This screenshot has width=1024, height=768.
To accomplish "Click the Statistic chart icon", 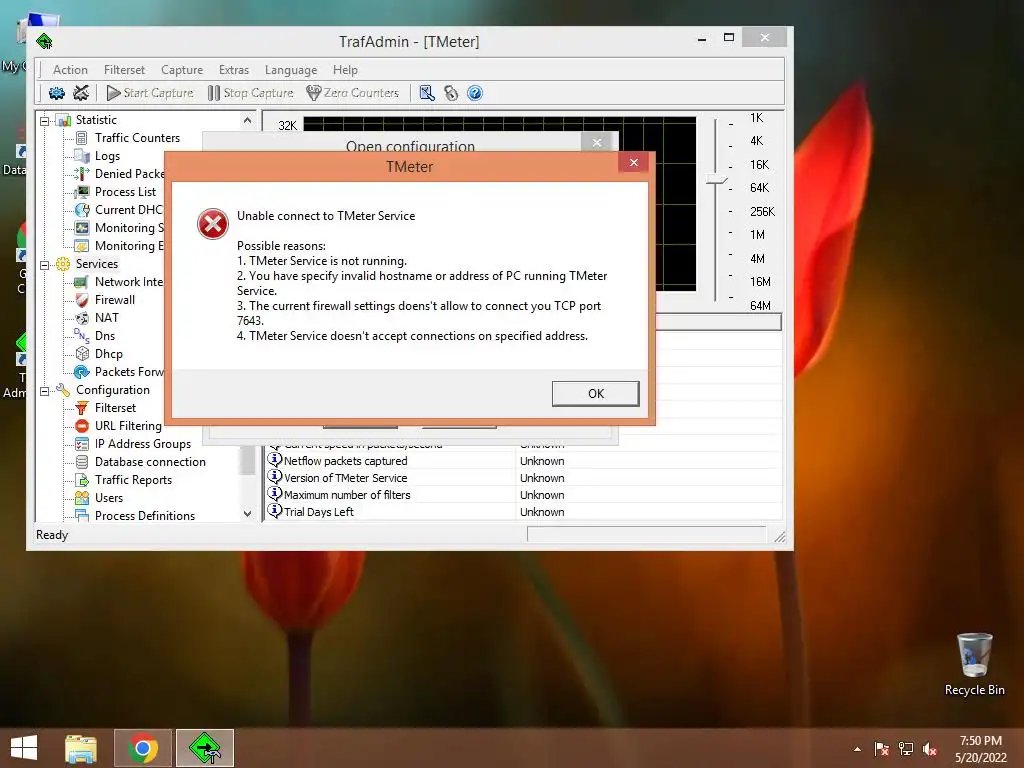I will (x=63, y=120).
